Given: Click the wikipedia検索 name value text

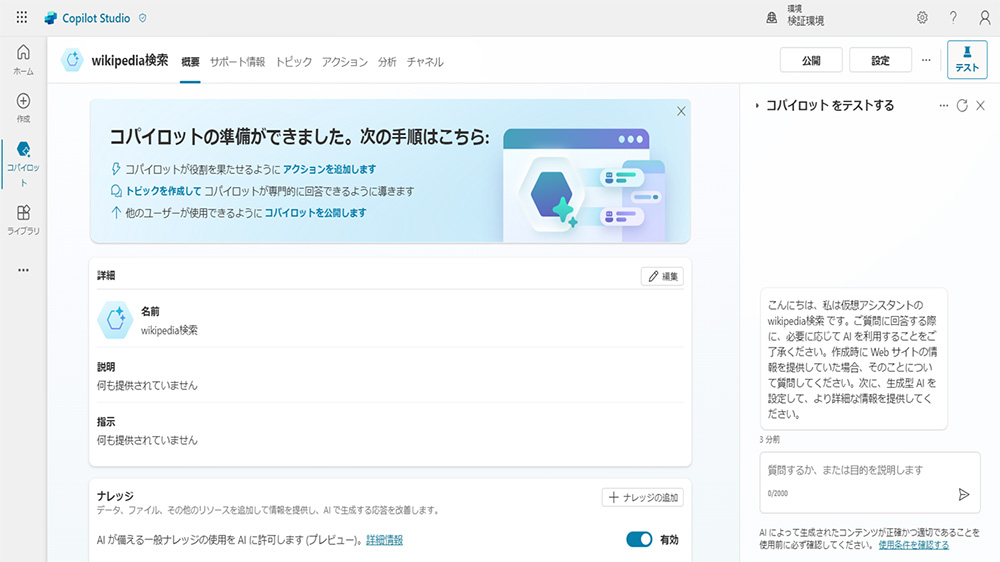Looking at the screenshot, I should click(x=169, y=330).
